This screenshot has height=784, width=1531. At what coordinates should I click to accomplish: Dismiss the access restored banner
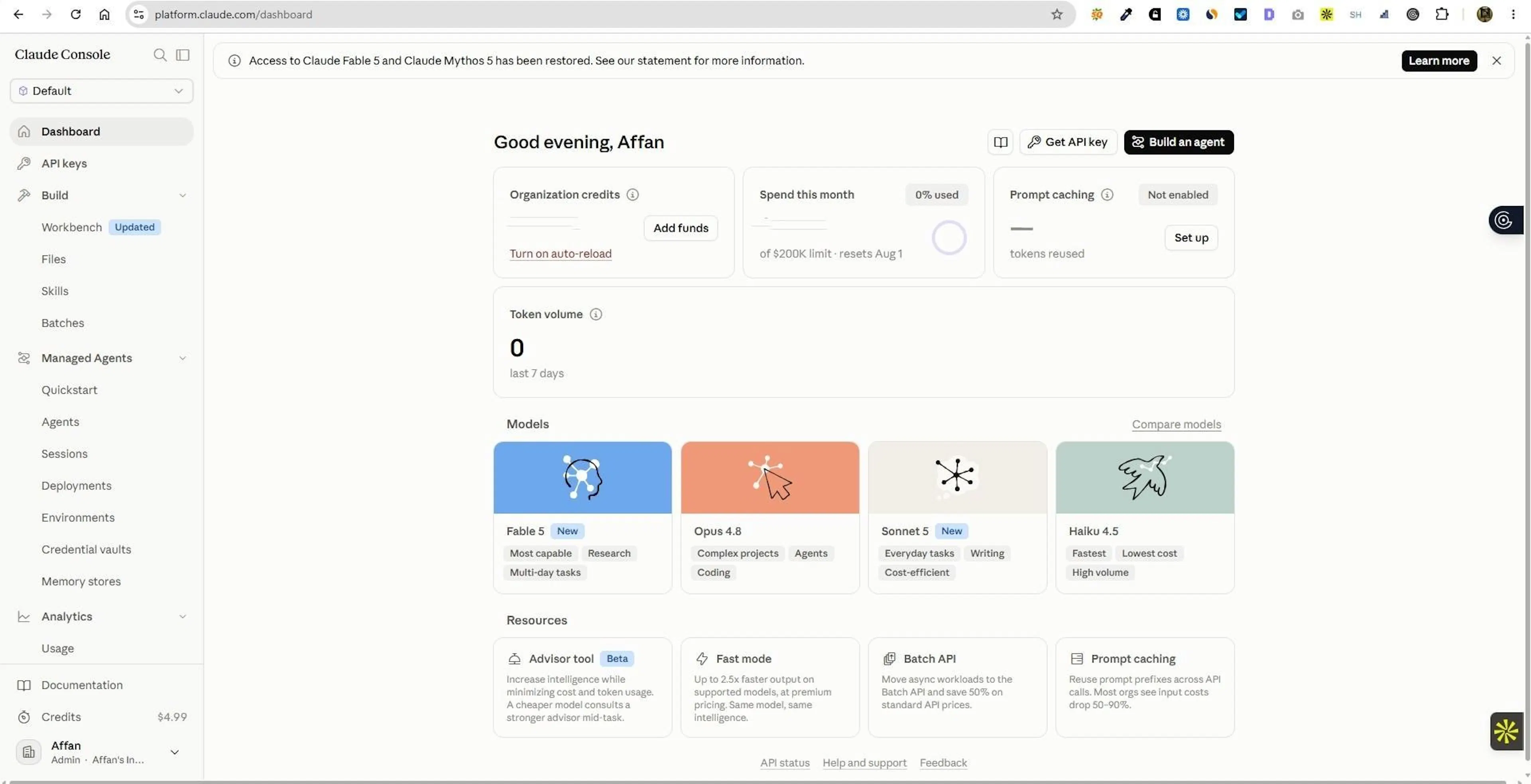(x=1497, y=61)
